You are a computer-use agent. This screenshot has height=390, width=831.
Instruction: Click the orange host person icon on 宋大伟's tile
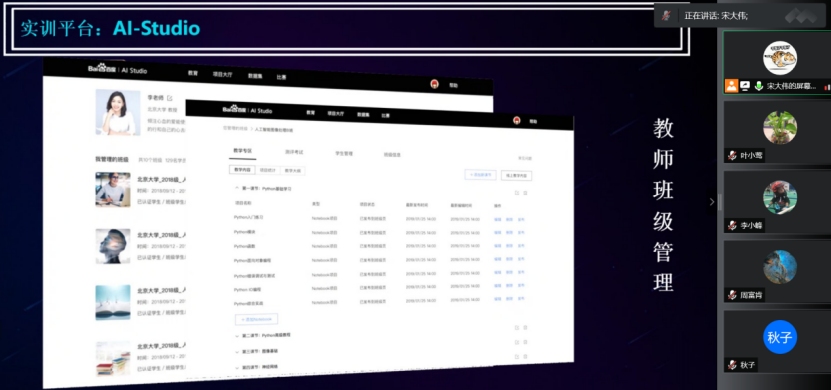(x=732, y=86)
